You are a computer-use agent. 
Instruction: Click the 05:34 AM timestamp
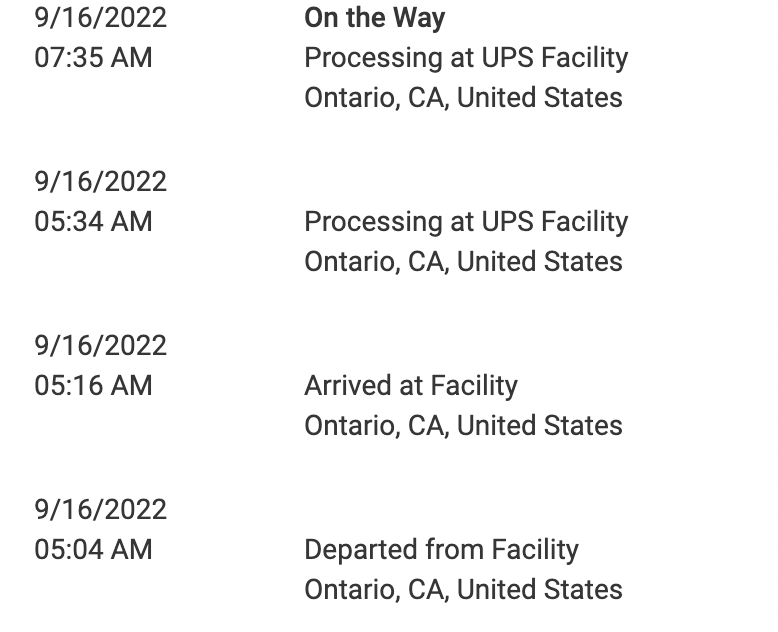click(x=93, y=222)
